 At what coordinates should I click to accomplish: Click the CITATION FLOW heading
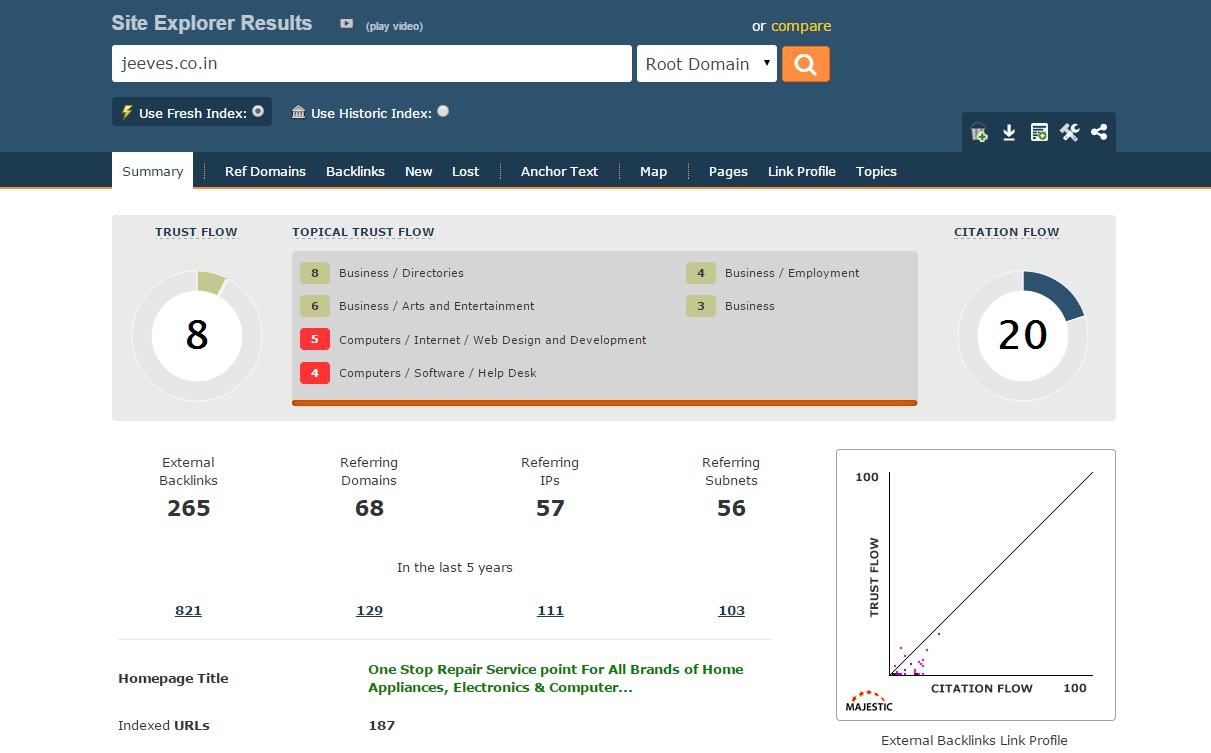point(1006,232)
